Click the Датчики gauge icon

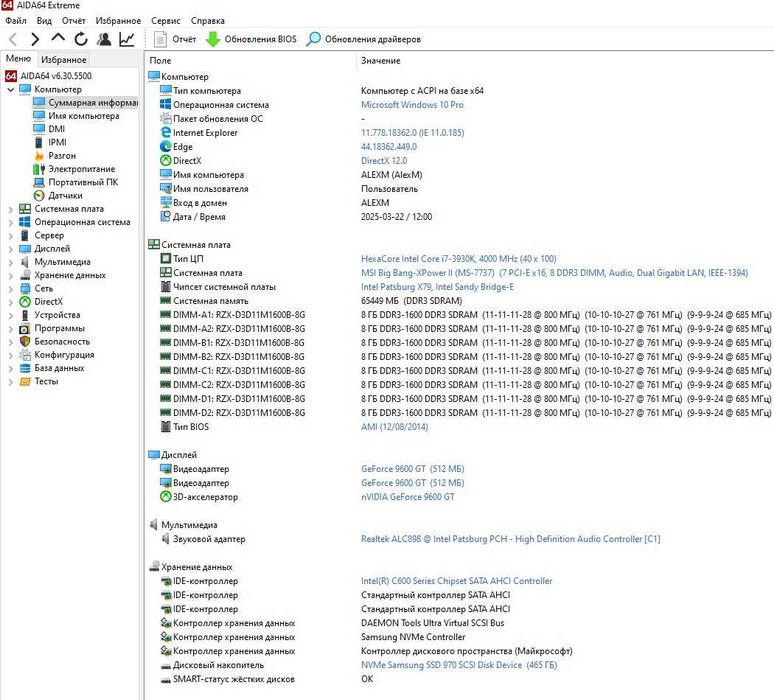pyautogui.click(x=39, y=196)
